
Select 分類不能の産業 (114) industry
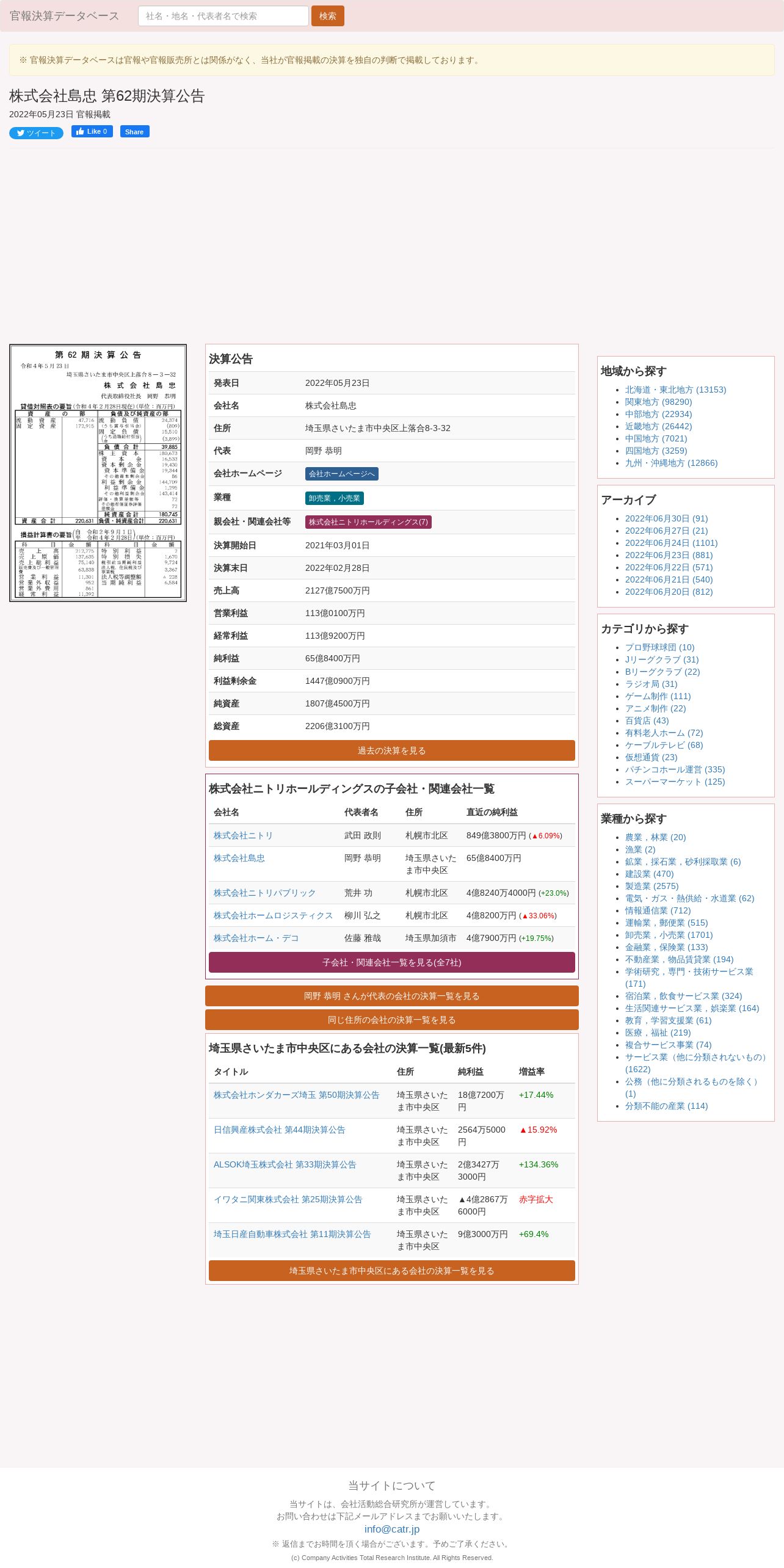pyautogui.click(x=666, y=1106)
